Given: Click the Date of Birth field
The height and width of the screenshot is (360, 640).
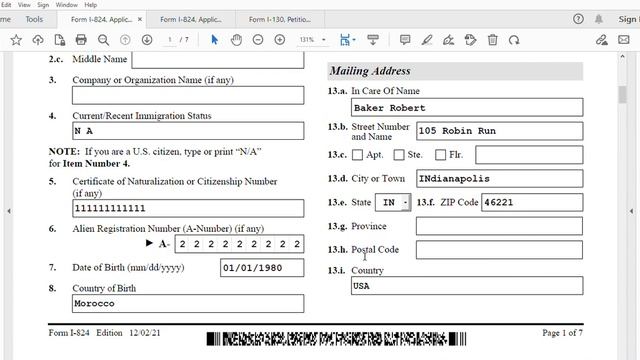Looking at the screenshot, I should (262, 268).
